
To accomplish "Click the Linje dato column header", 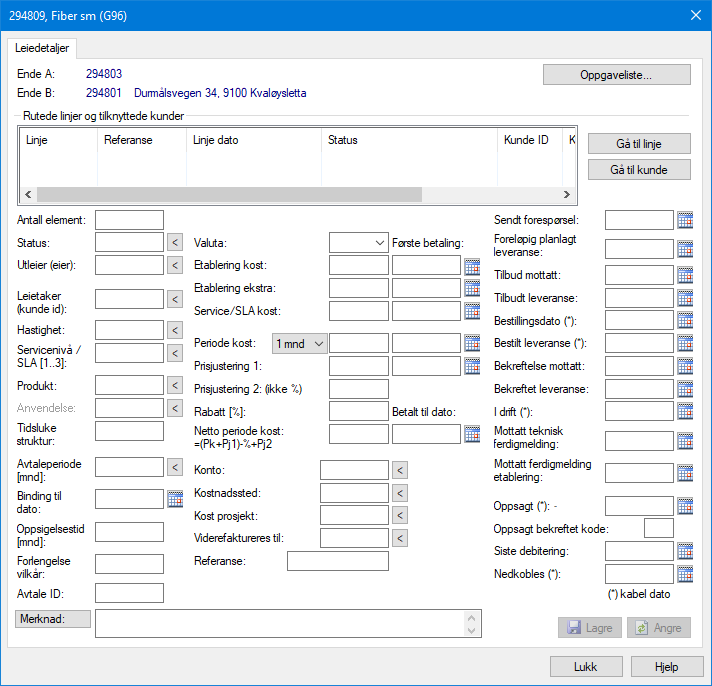I will click(x=254, y=140).
